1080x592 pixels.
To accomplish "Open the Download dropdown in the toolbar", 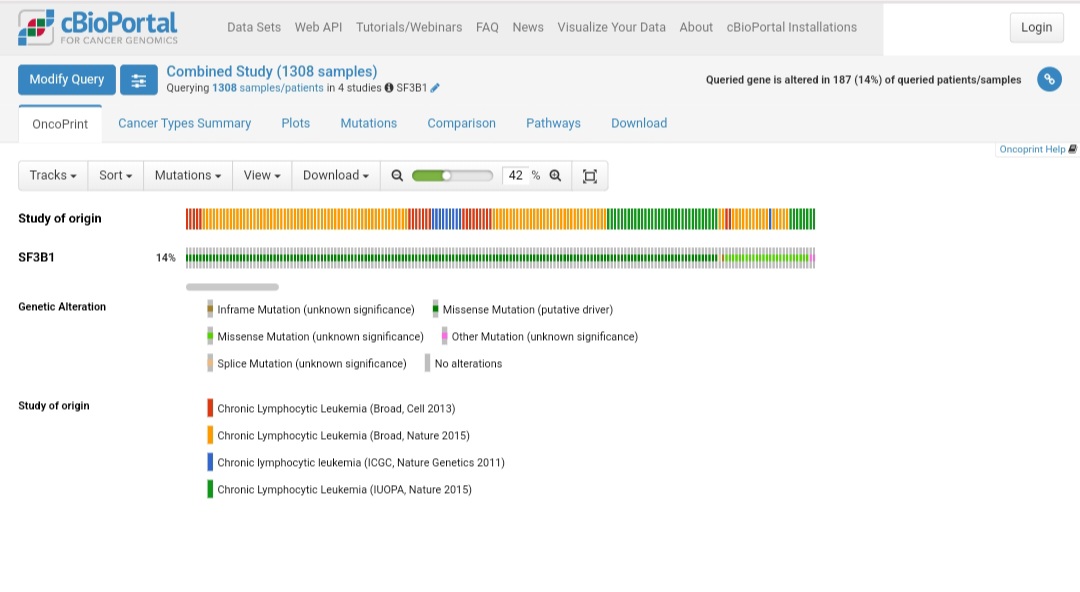I will [334, 175].
